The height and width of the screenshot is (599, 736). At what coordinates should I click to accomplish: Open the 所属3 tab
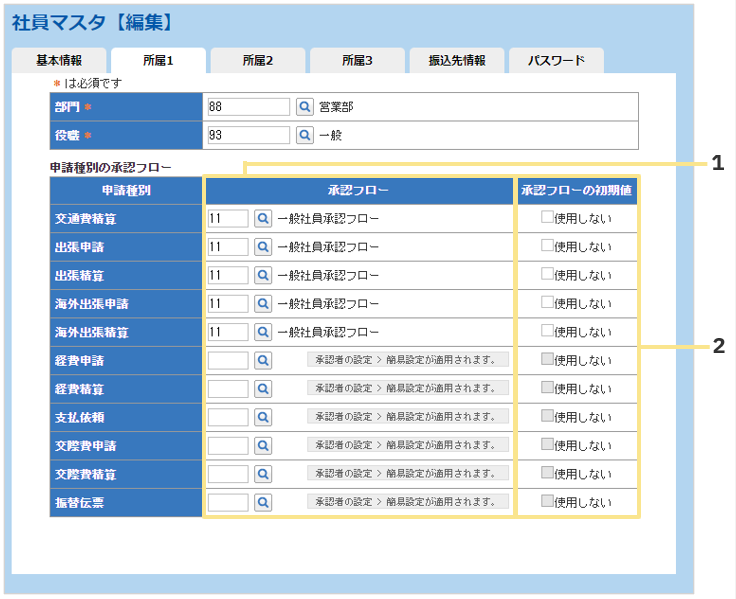tap(357, 61)
